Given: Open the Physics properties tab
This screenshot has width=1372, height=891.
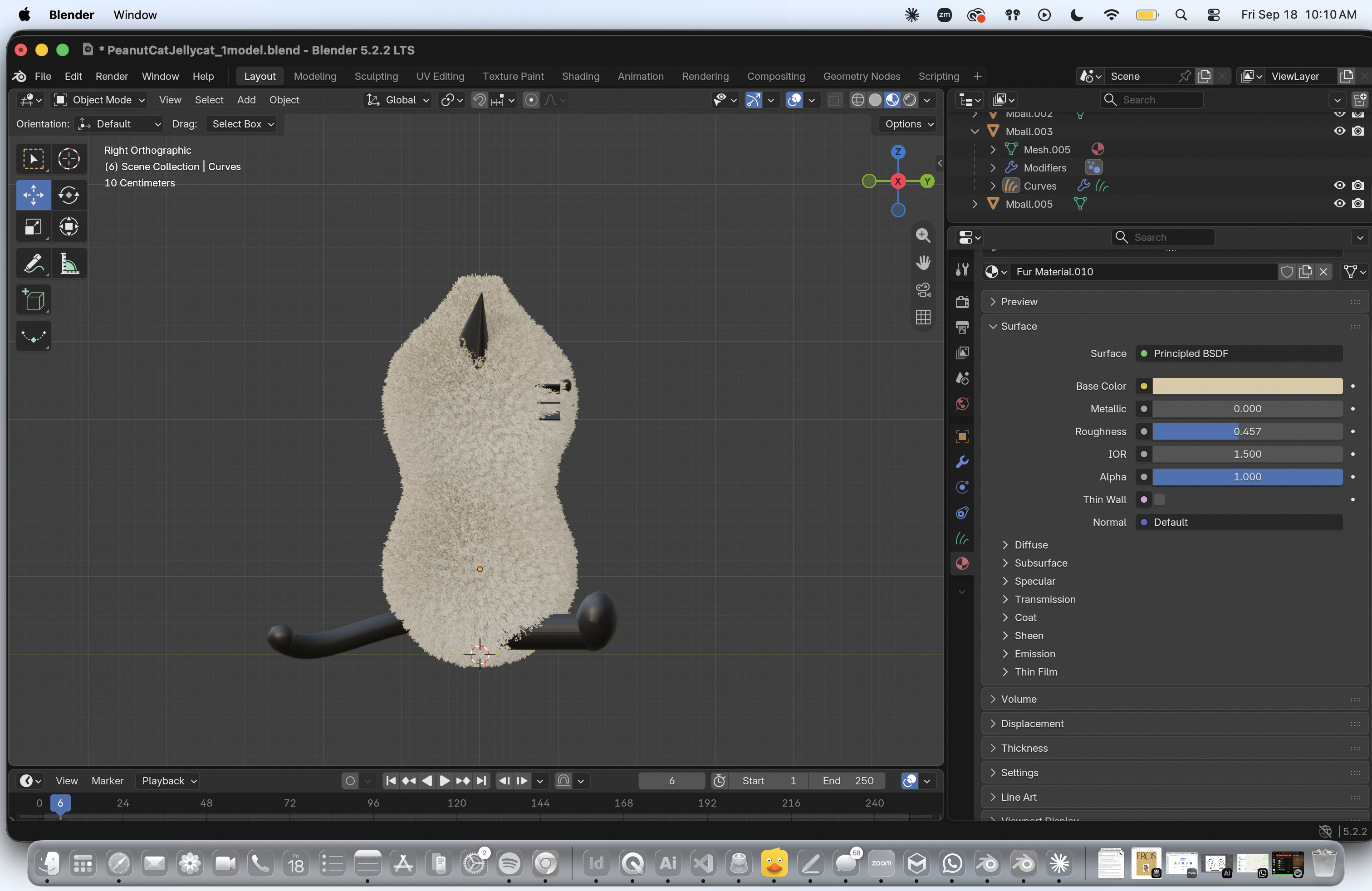Looking at the screenshot, I should click(x=962, y=487).
